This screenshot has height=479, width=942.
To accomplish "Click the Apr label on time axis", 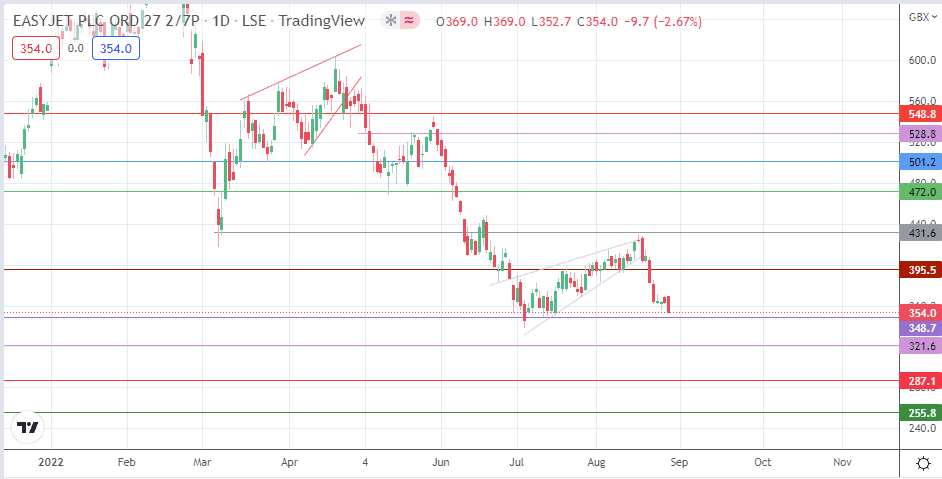I will 290,462.
